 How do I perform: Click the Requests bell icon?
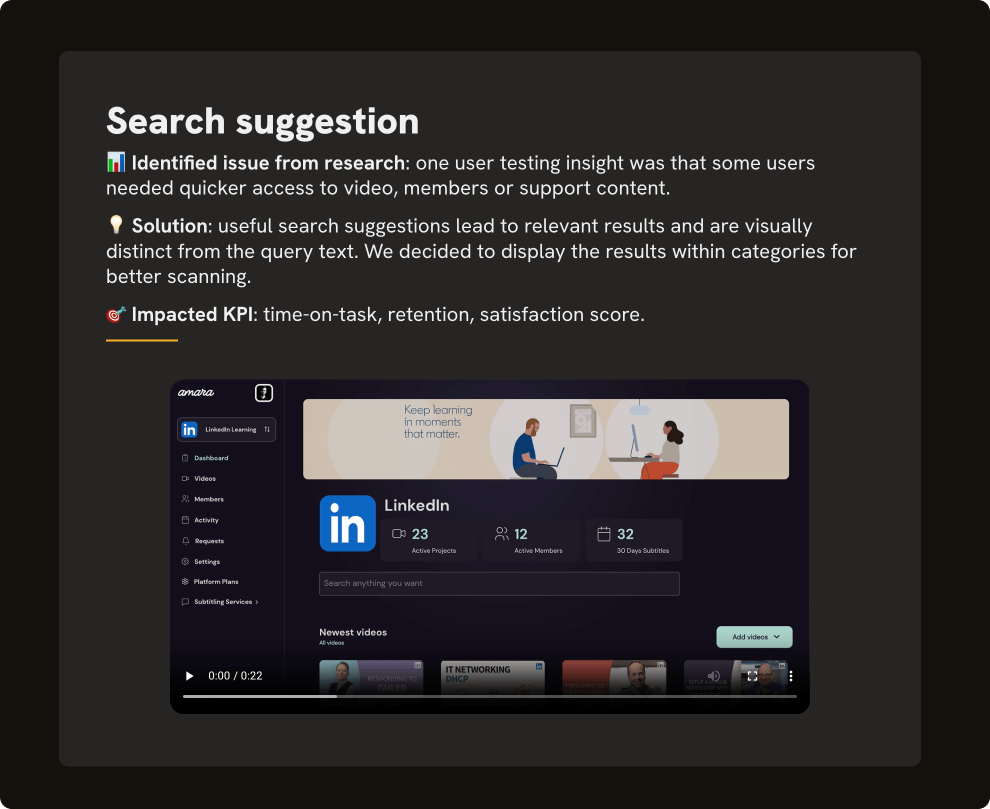coord(185,541)
